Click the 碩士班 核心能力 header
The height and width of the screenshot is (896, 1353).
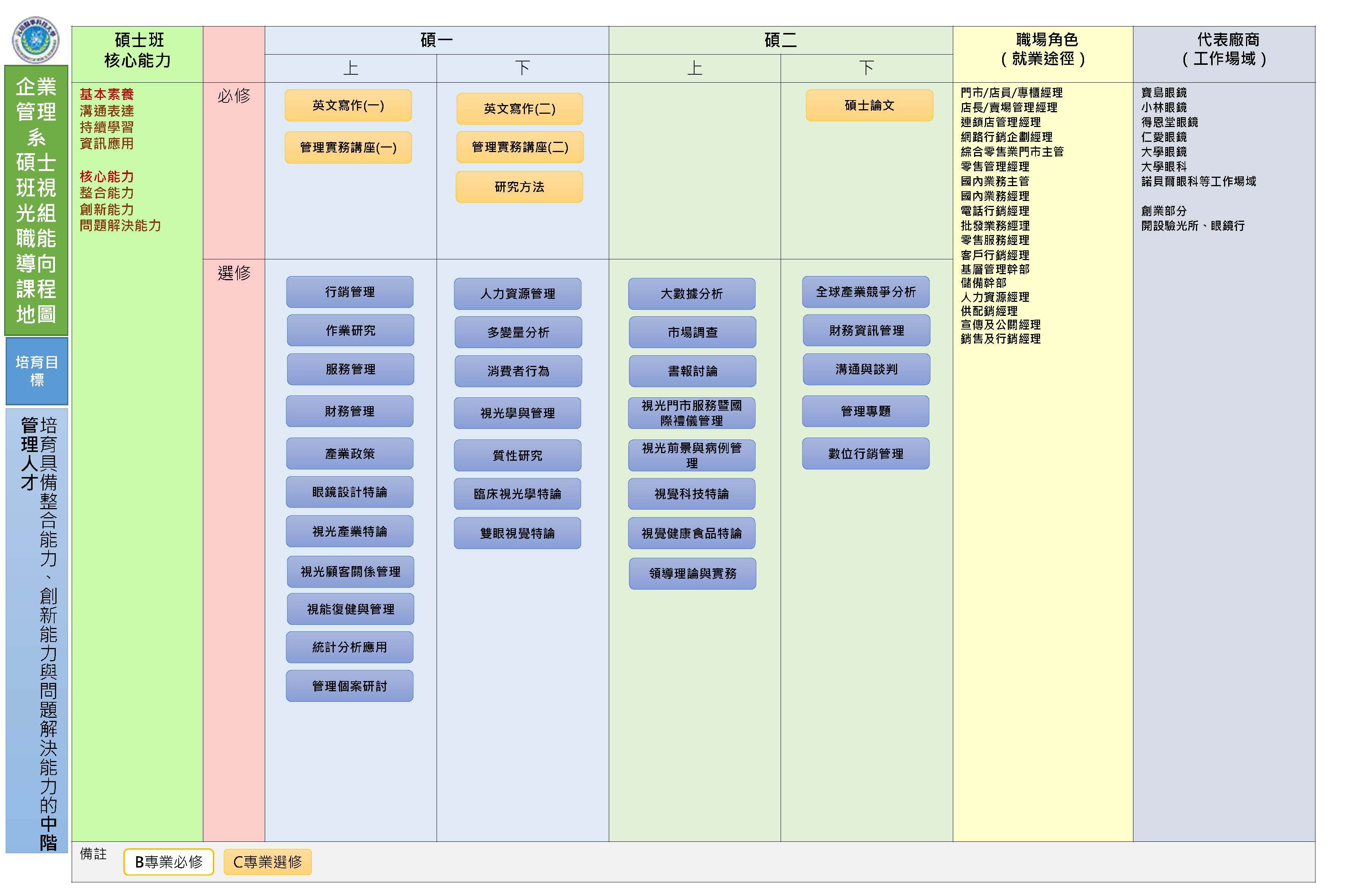pos(137,54)
